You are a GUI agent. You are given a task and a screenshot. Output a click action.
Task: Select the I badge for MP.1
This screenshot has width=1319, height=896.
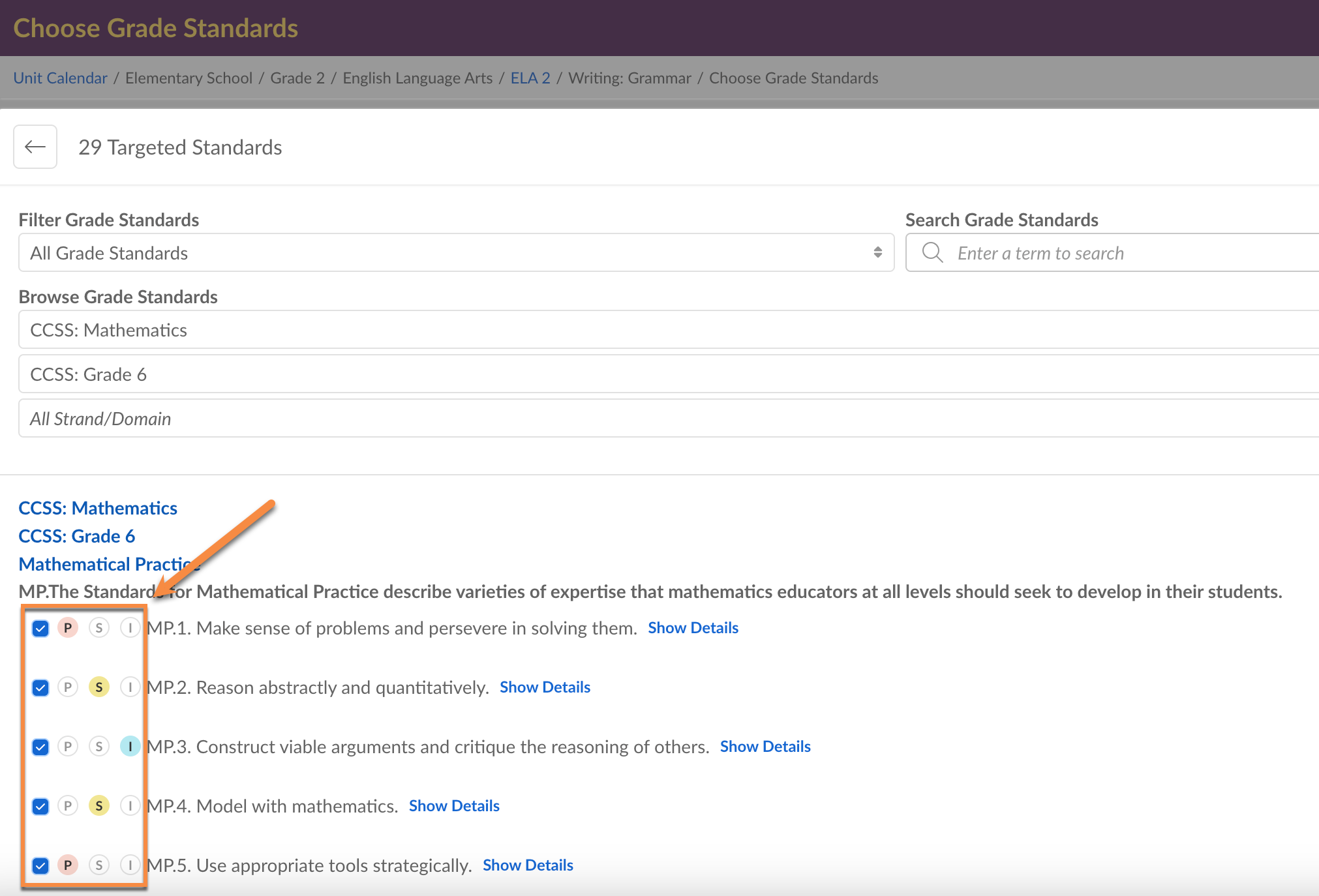pyautogui.click(x=130, y=628)
